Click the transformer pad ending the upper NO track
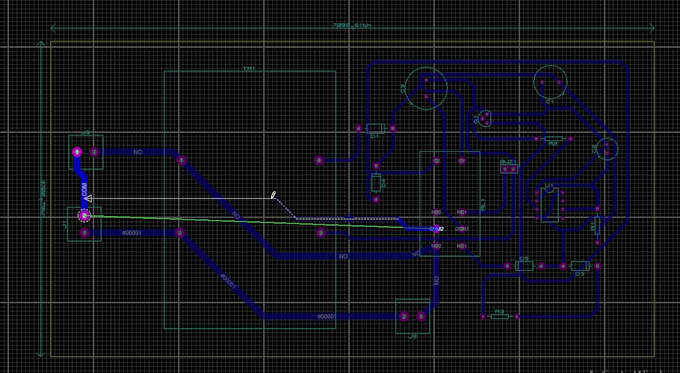680x373 pixels. click(181, 161)
